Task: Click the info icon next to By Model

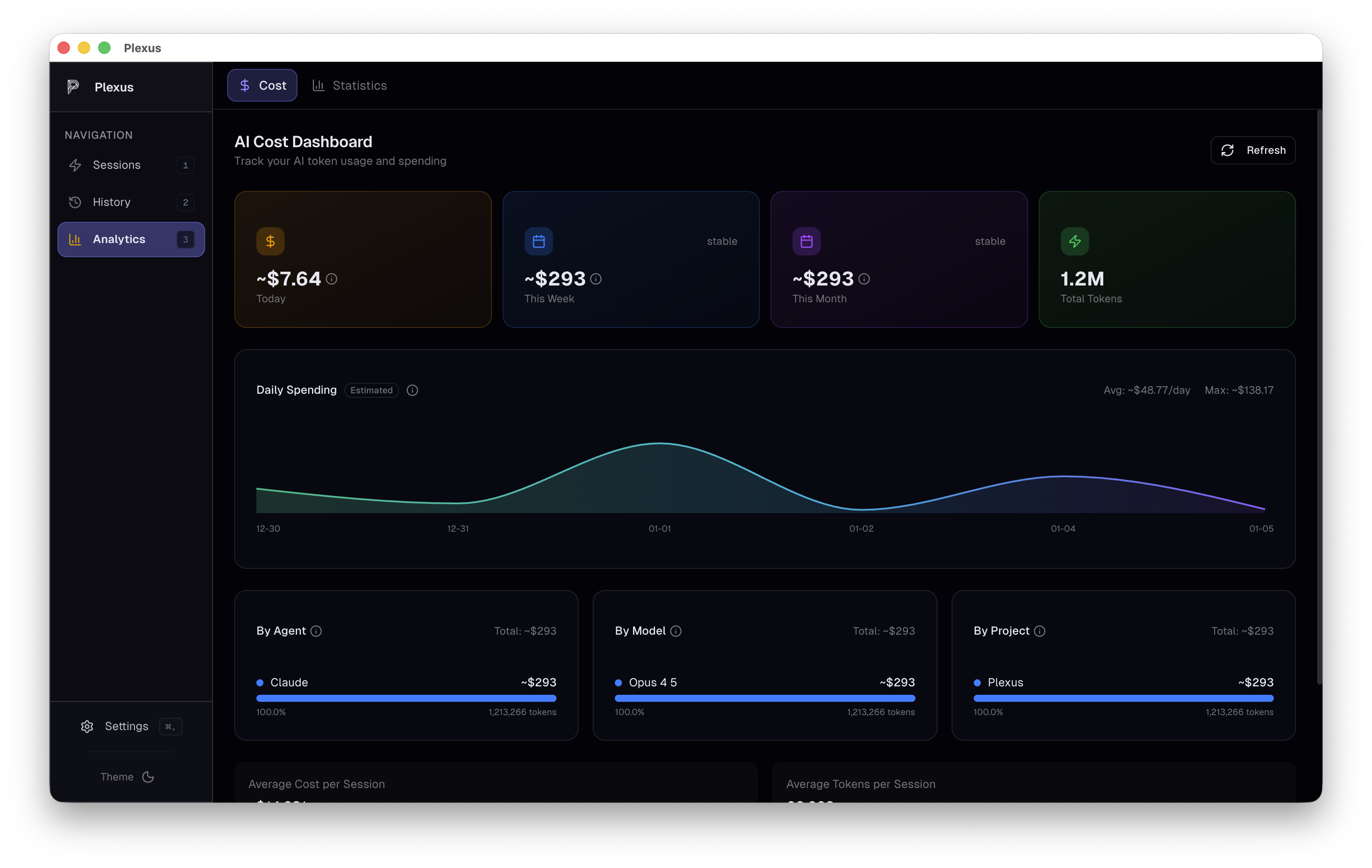Action: pyautogui.click(x=676, y=631)
